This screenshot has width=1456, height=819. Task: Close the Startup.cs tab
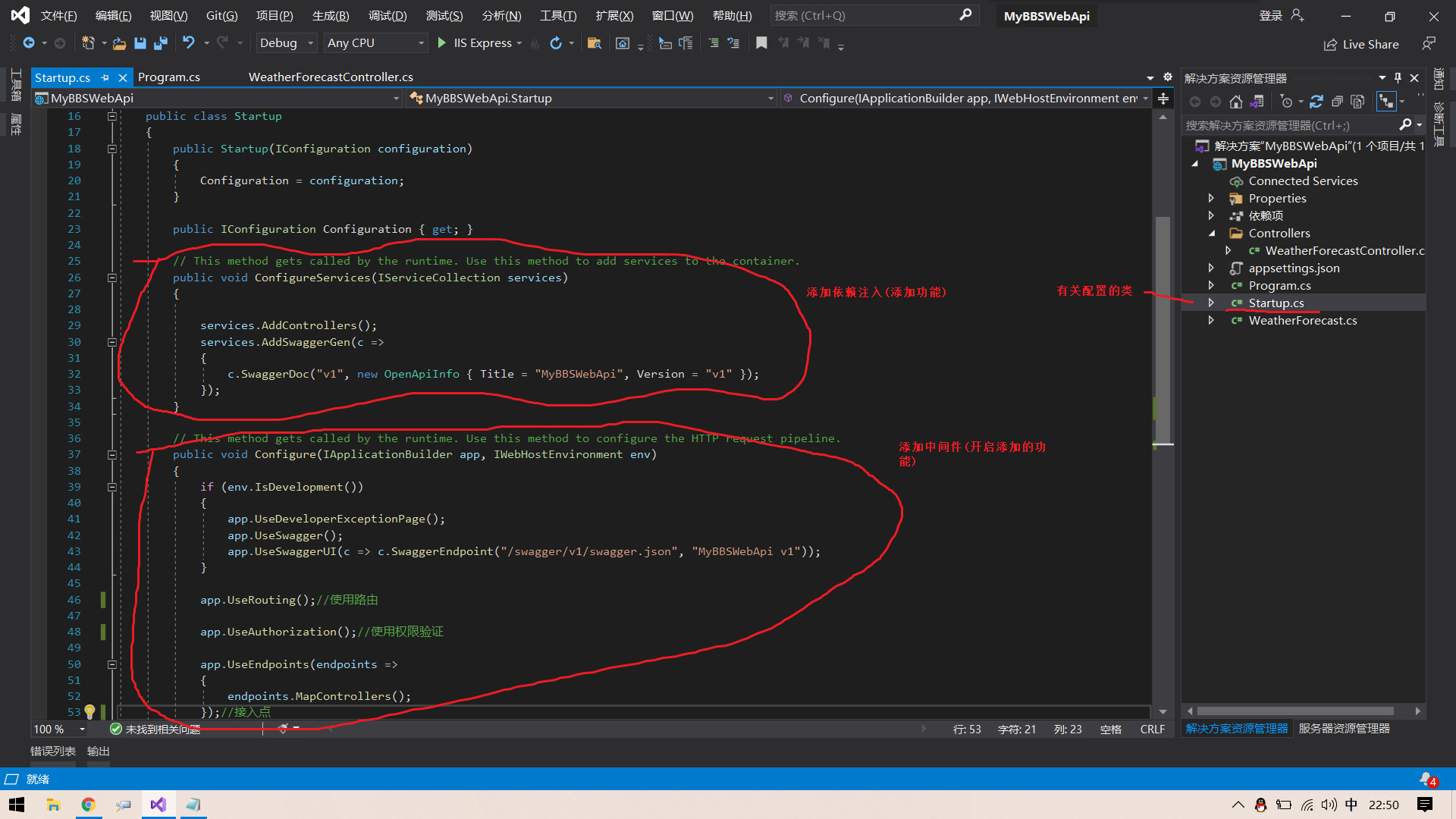pyautogui.click(x=123, y=77)
